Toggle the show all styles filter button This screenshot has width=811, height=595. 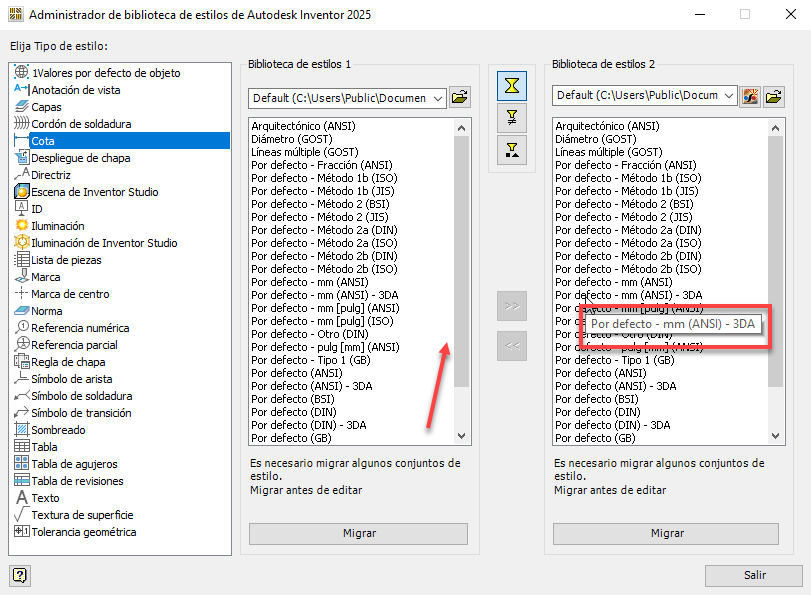click(x=512, y=86)
